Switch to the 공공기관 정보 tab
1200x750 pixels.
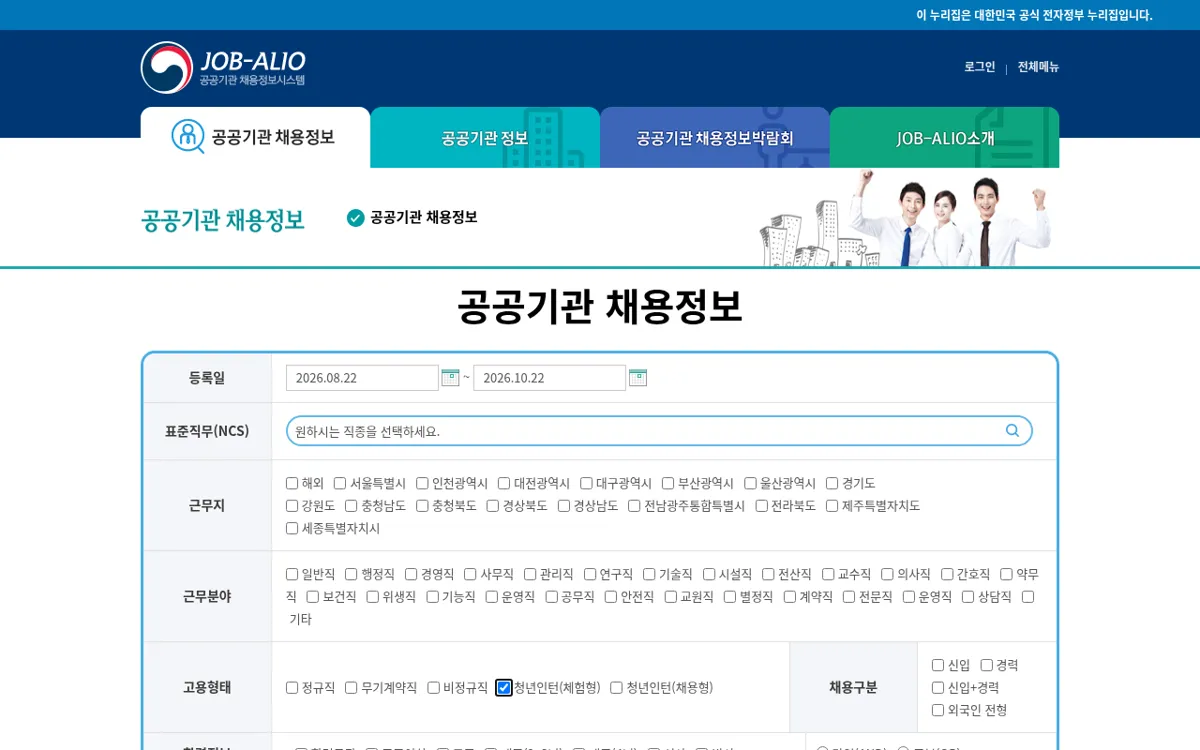click(485, 138)
